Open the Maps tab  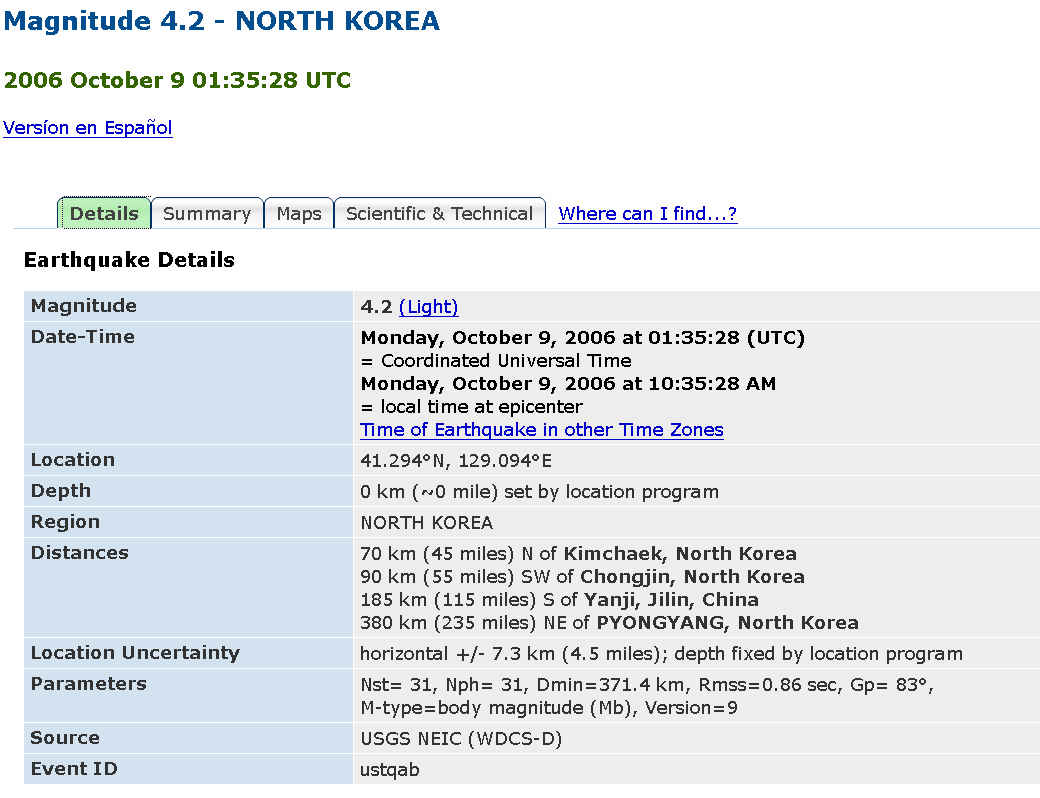pos(299,214)
